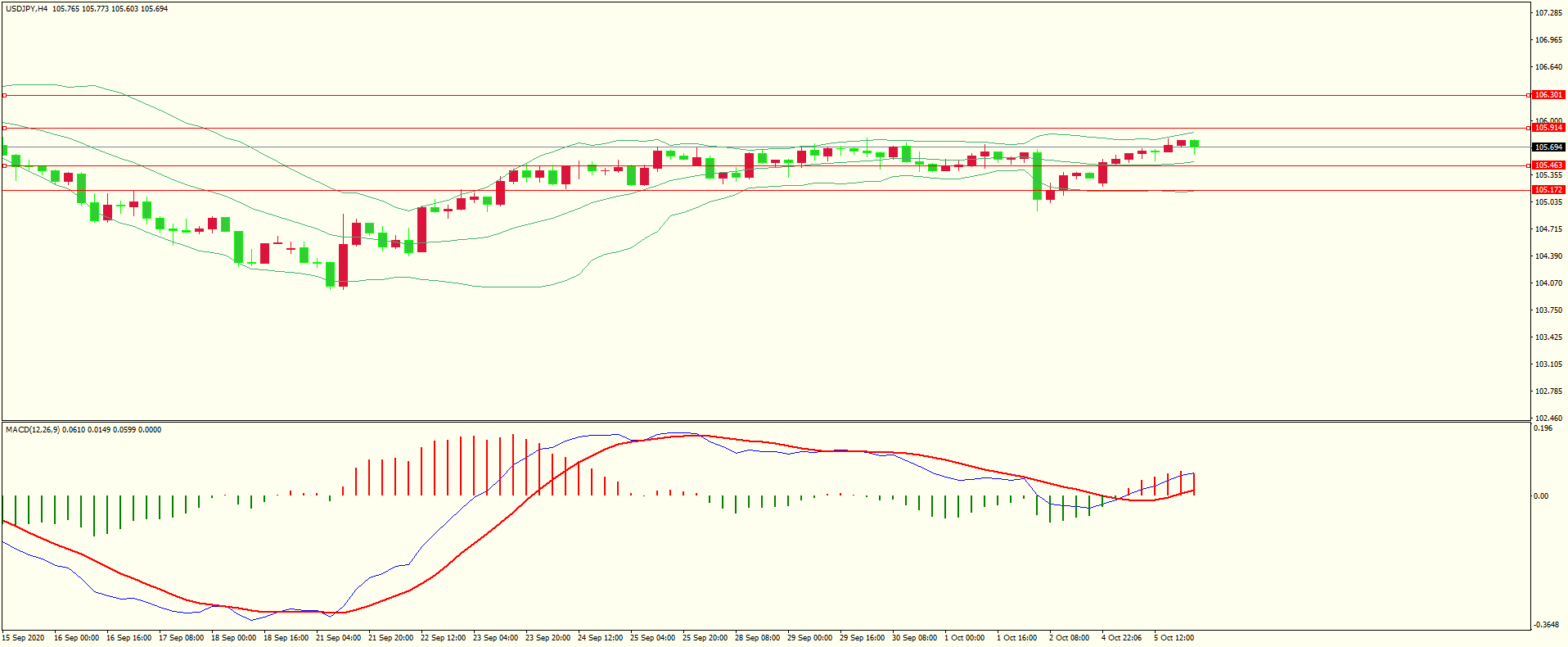Click the 0.196 value on the MACD scale

1543,428
